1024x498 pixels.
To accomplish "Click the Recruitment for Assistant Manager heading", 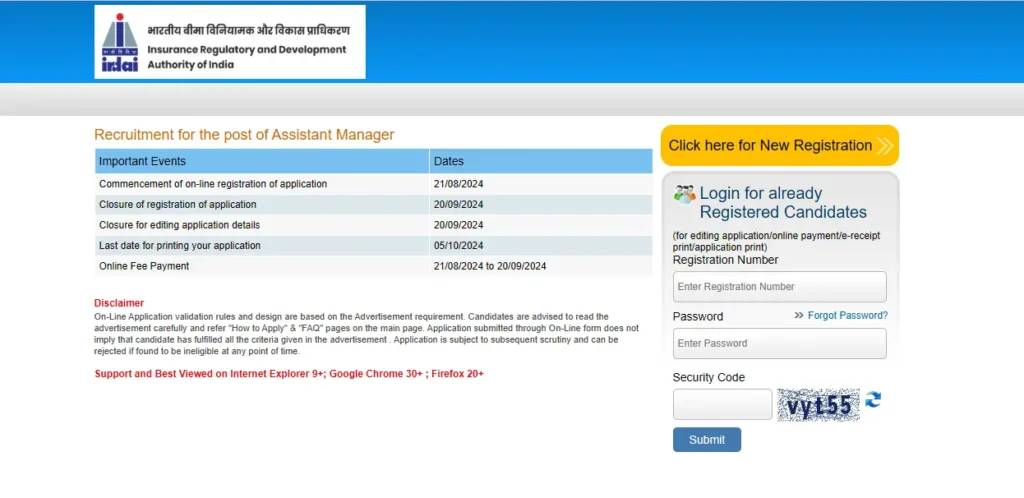I will click(244, 135).
